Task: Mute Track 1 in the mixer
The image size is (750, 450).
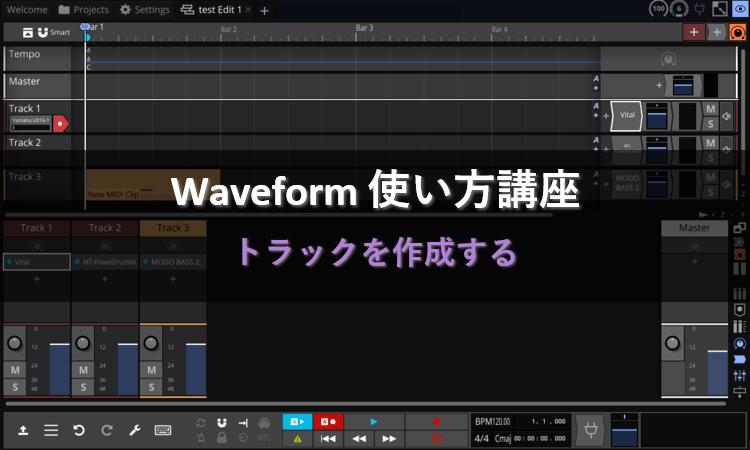Action: pos(15,371)
